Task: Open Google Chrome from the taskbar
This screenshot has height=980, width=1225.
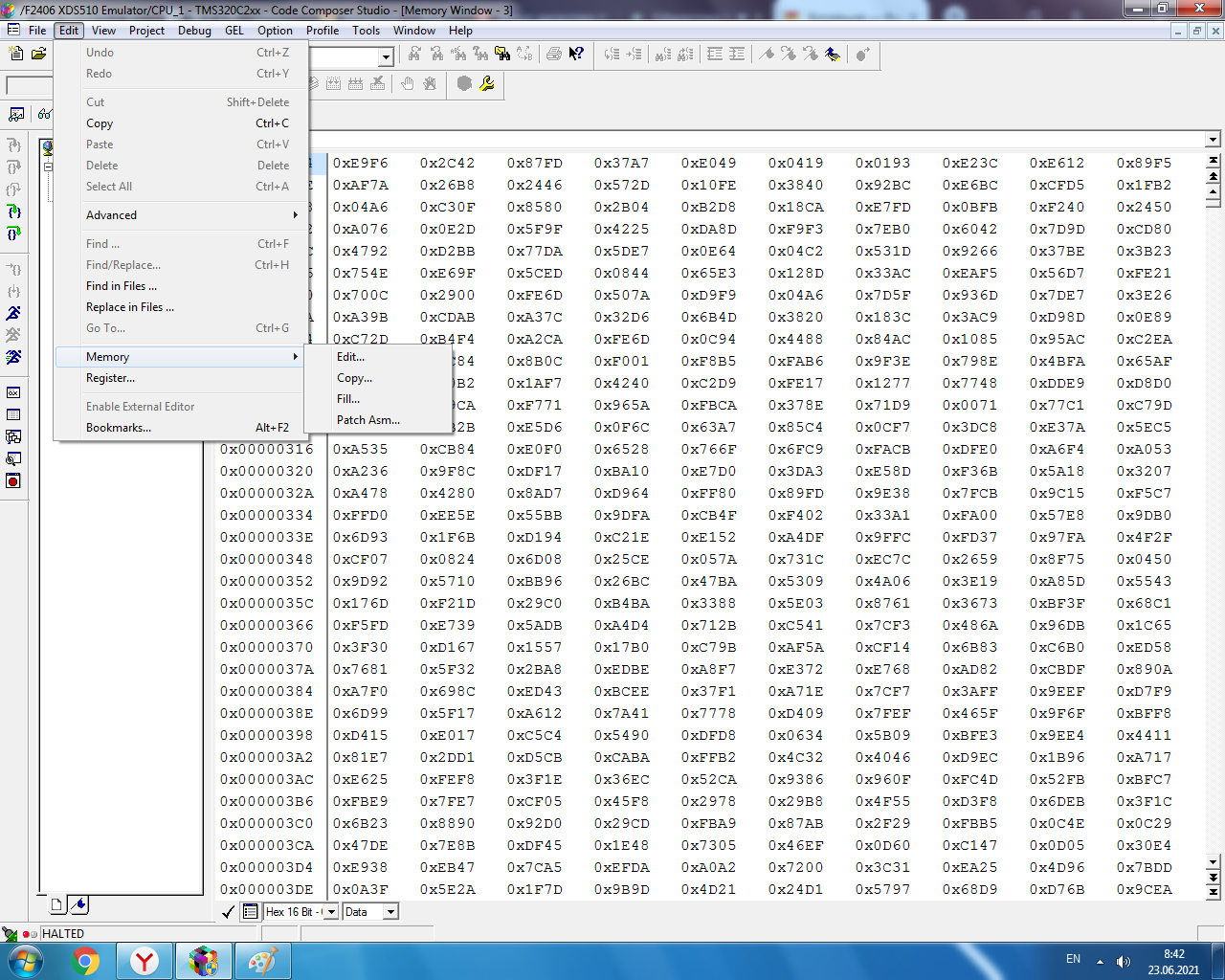Action: coord(86,961)
